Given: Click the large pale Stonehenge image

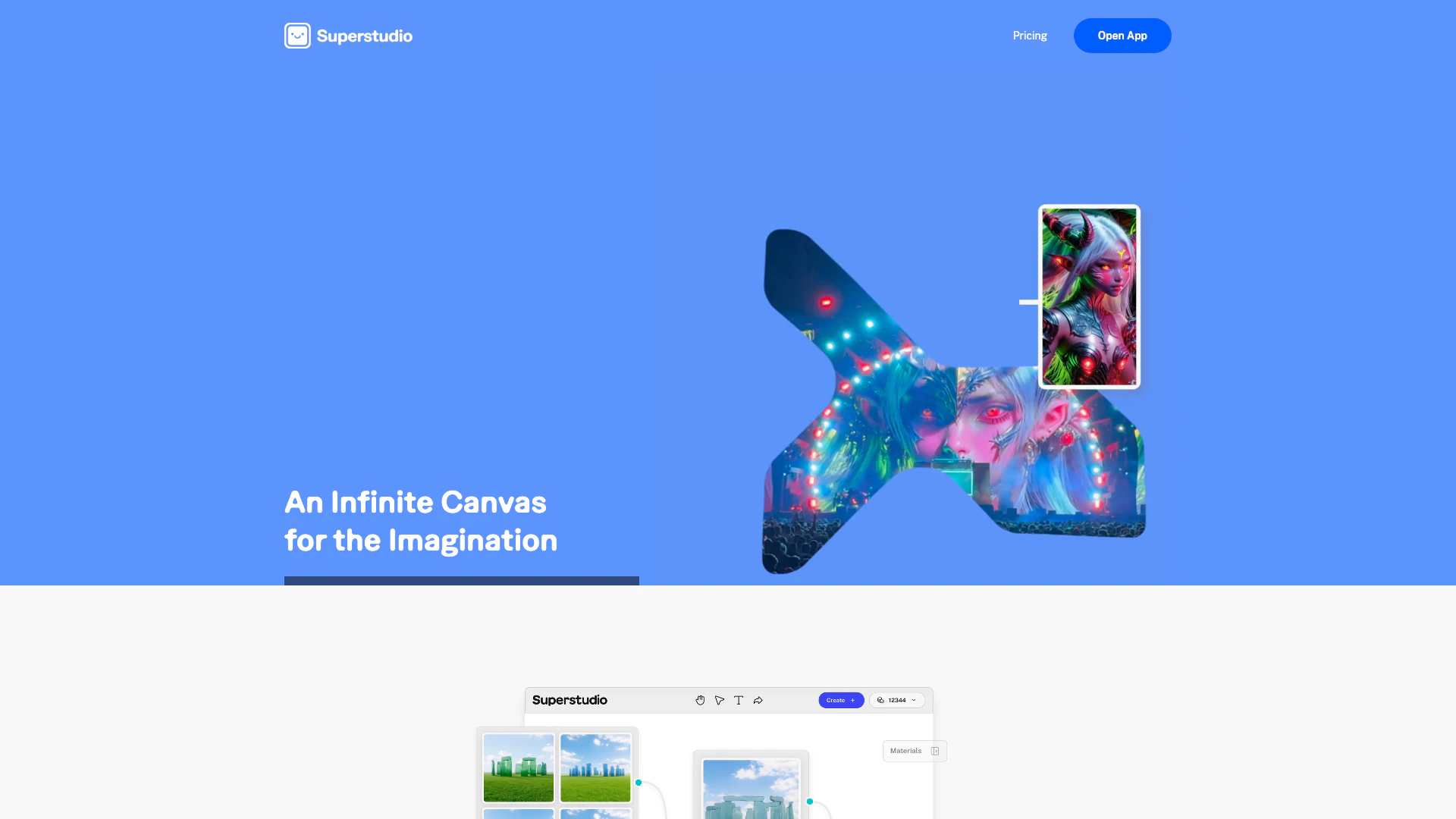Looking at the screenshot, I should pyautogui.click(x=751, y=789).
